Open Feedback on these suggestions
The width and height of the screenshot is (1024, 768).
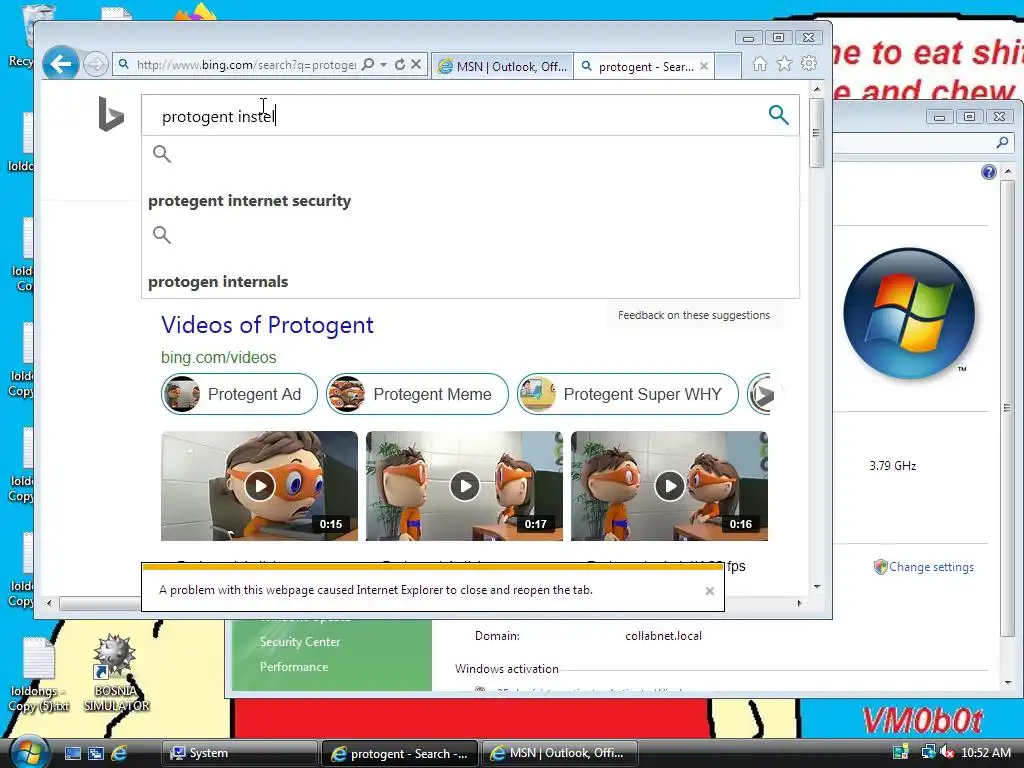694,315
